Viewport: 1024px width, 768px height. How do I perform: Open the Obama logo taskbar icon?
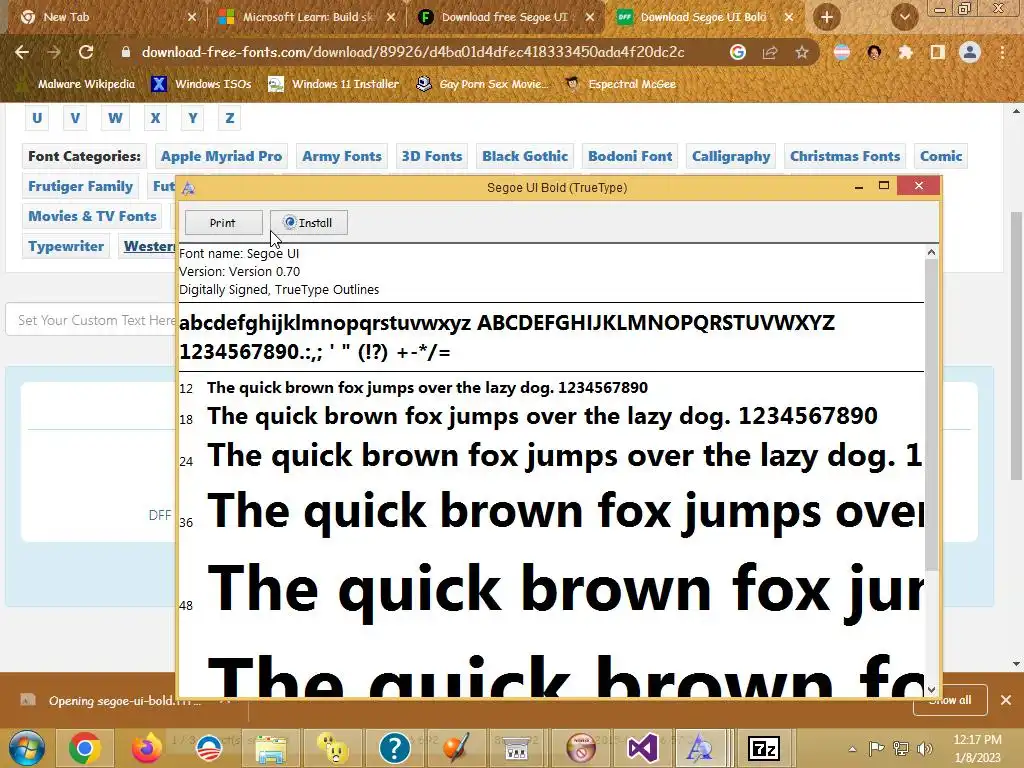click(209, 748)
